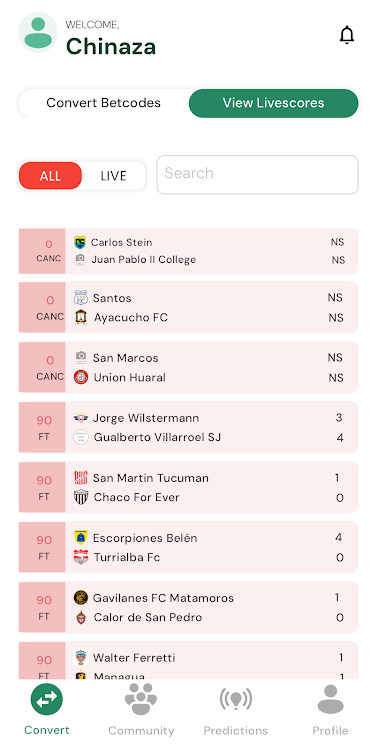Click the Carlos Stein team crest
The height and width of the screenshot is (750, 378).
(x=80, y=243)
